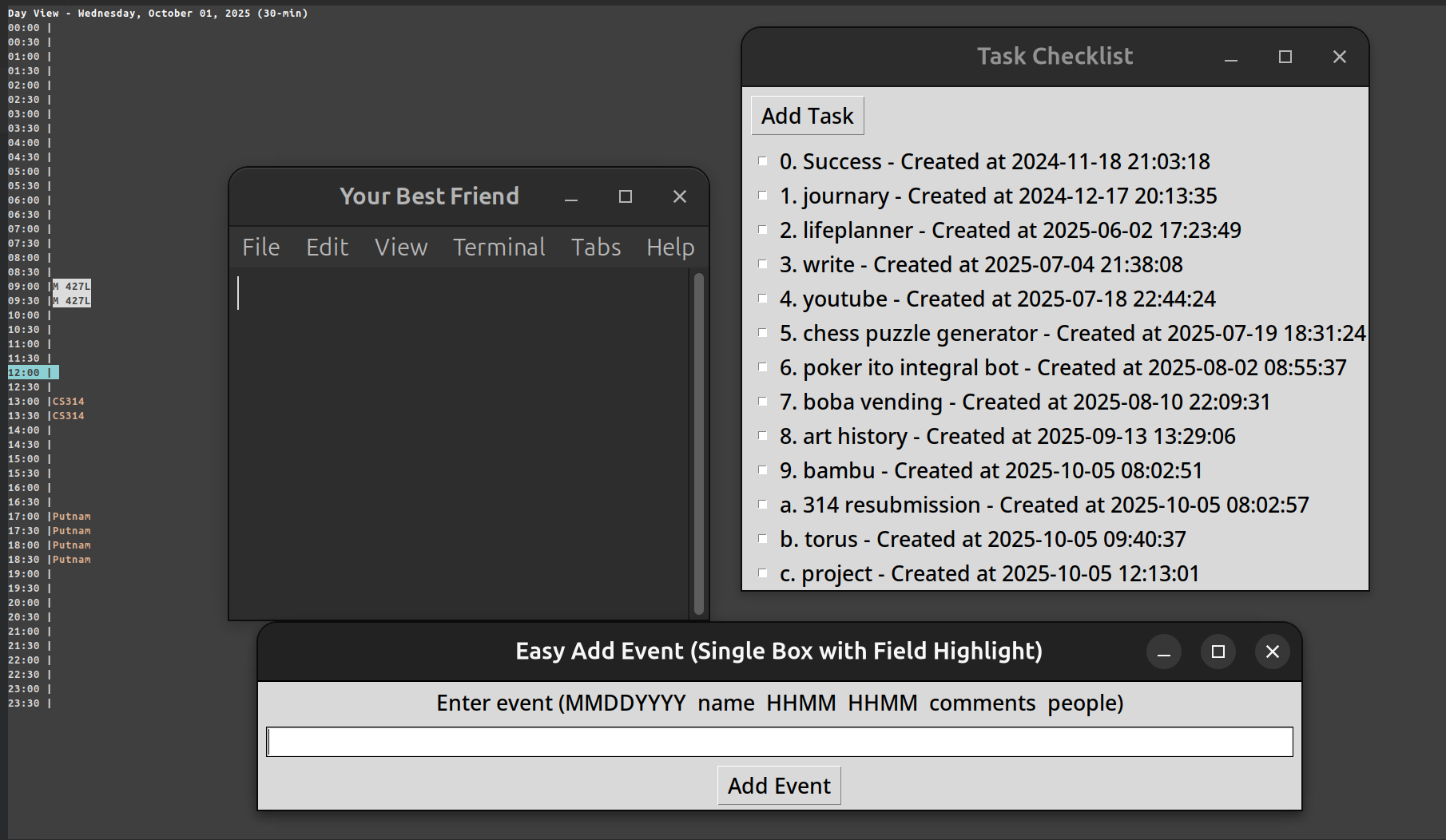Screen dimensions: 1446x840
Task: Click the 00:00 time slot row
Action: (x=30, y=28)
